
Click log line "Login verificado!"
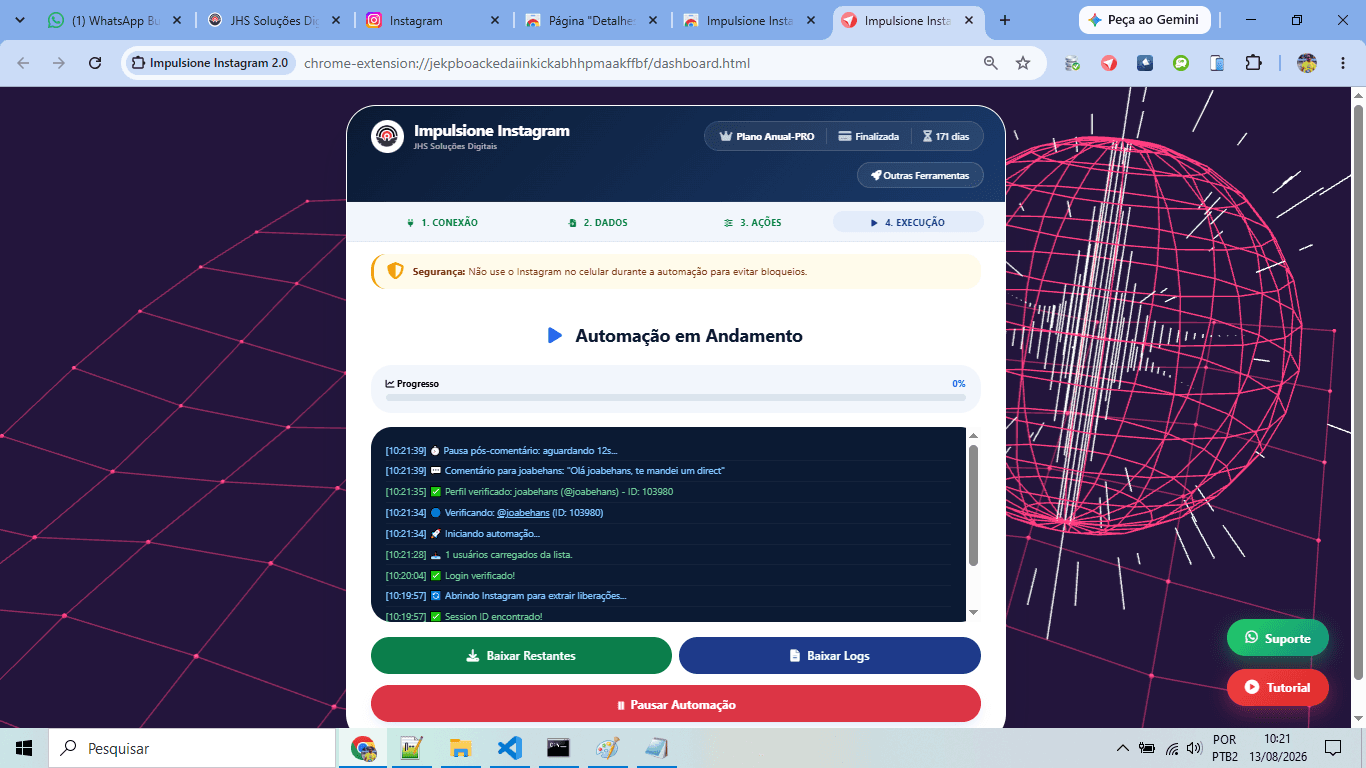pos(669,576)
